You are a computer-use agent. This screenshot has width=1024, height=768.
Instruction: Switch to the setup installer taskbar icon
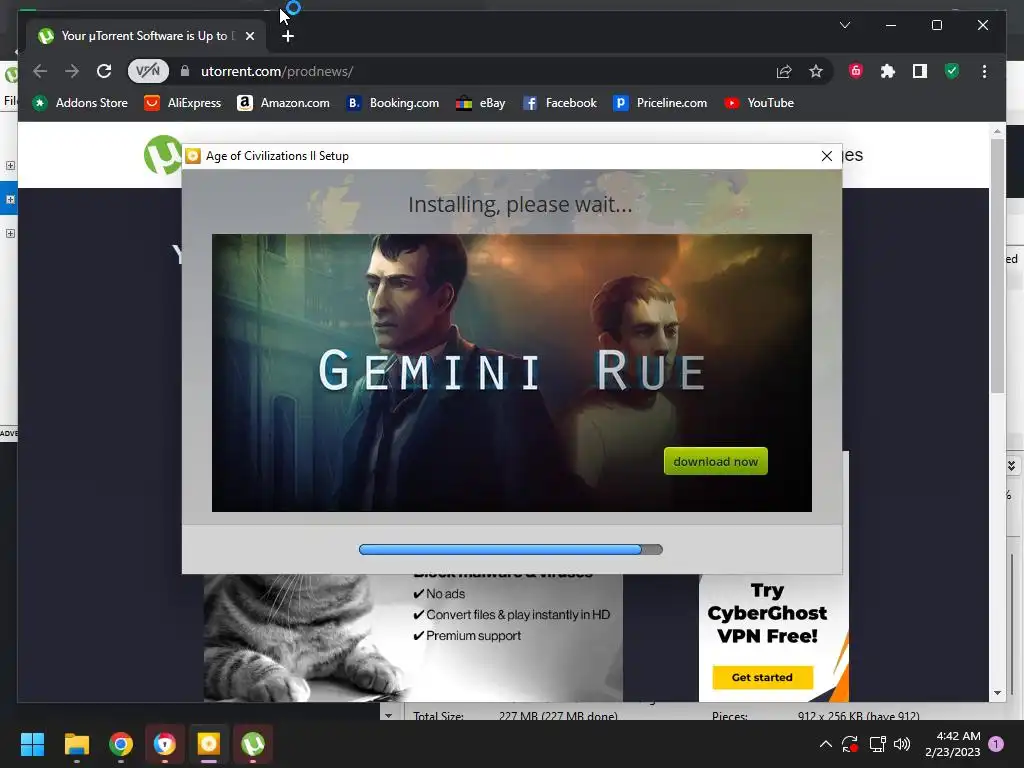208,744
